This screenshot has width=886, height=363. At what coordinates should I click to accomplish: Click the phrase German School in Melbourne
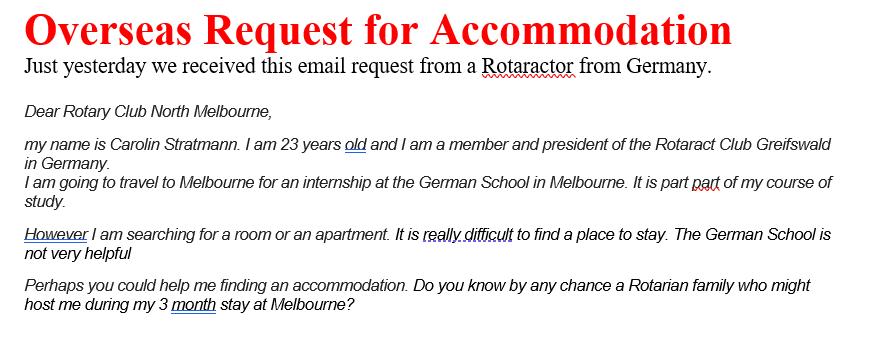(x=519, y=184)
